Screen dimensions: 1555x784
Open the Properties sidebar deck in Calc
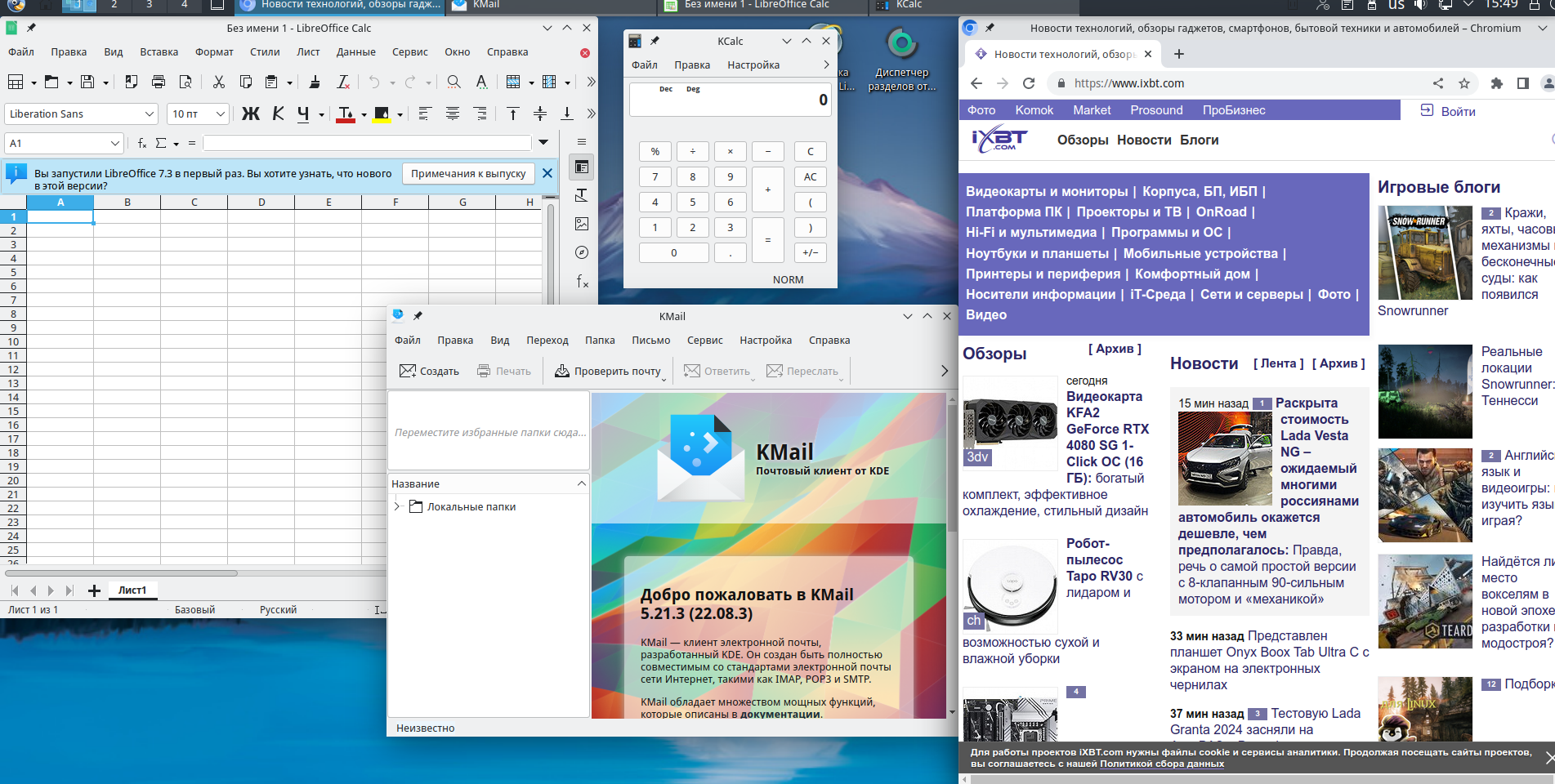tap(582, 167)
